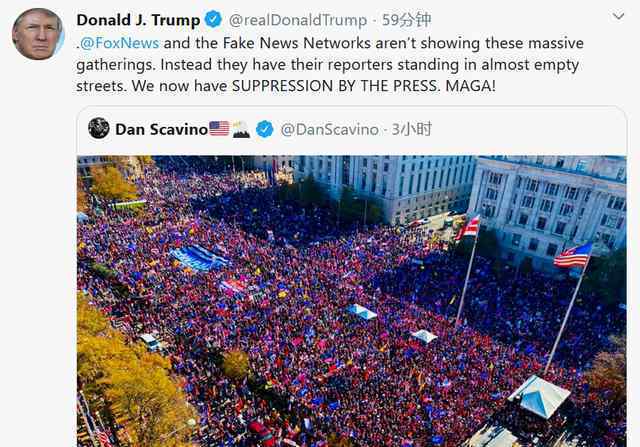
Task: Open the 3小时 quoted tweet timestamp
Action: pos(411,129)
